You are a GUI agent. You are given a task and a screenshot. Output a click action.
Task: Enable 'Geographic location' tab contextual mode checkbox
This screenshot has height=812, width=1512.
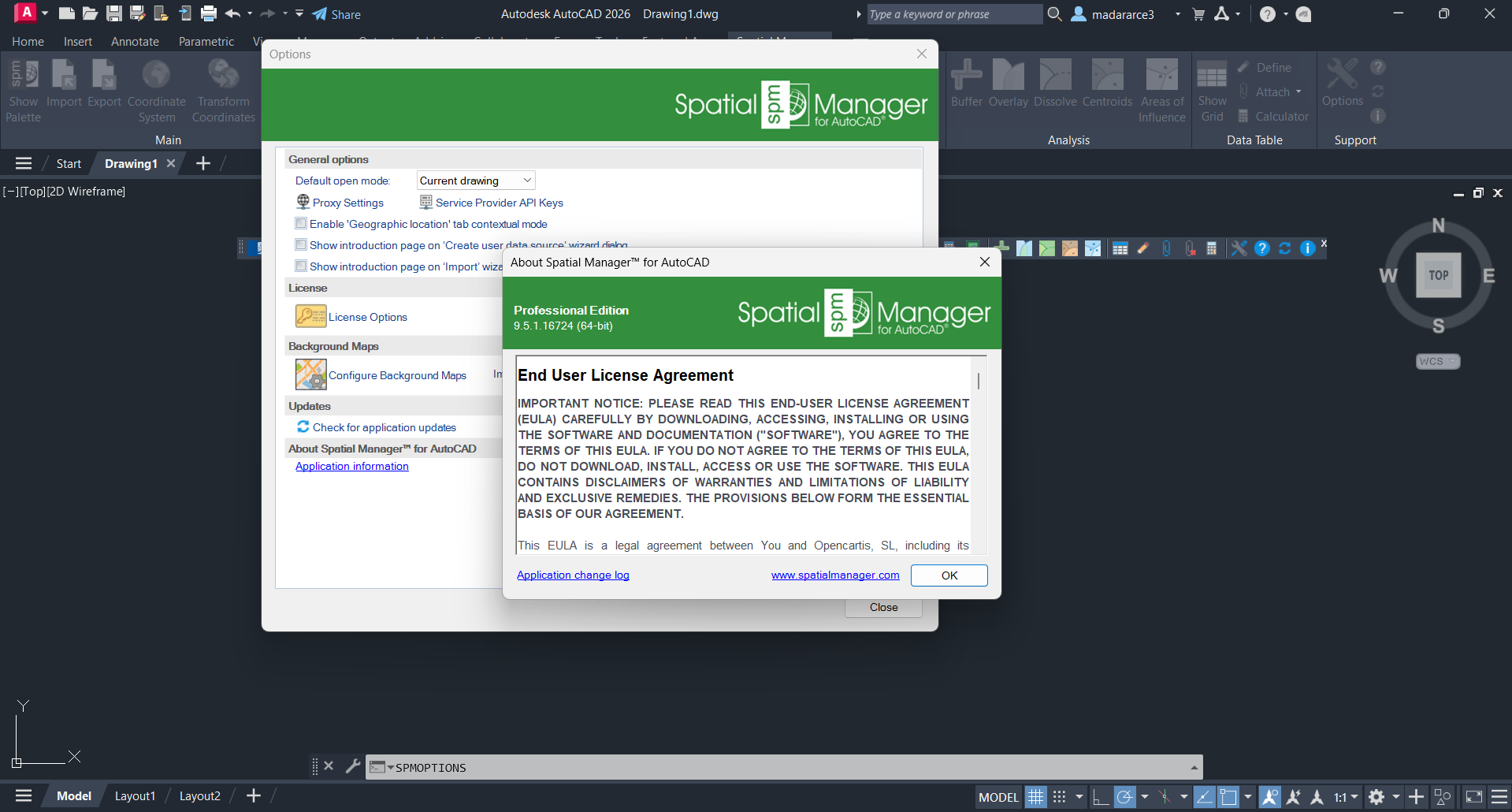click(301, 223)
